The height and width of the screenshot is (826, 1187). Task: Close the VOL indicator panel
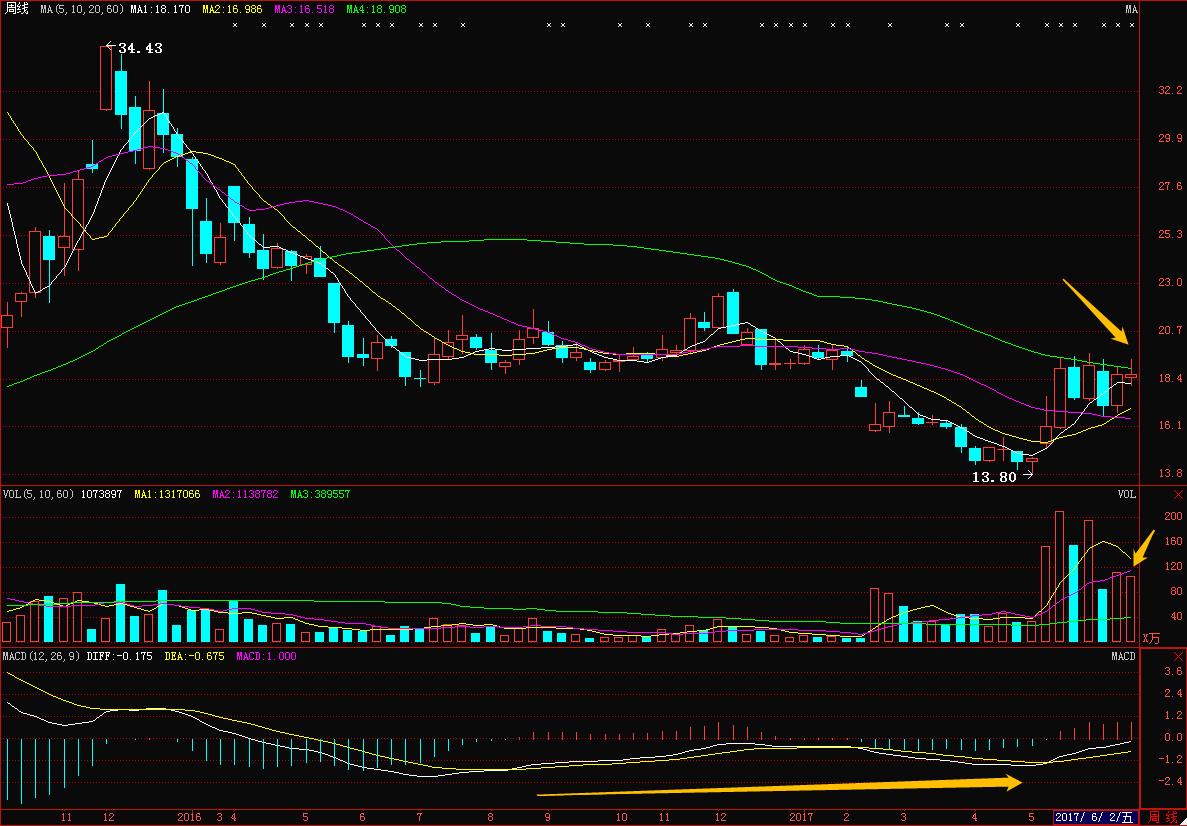[1176, 494]
